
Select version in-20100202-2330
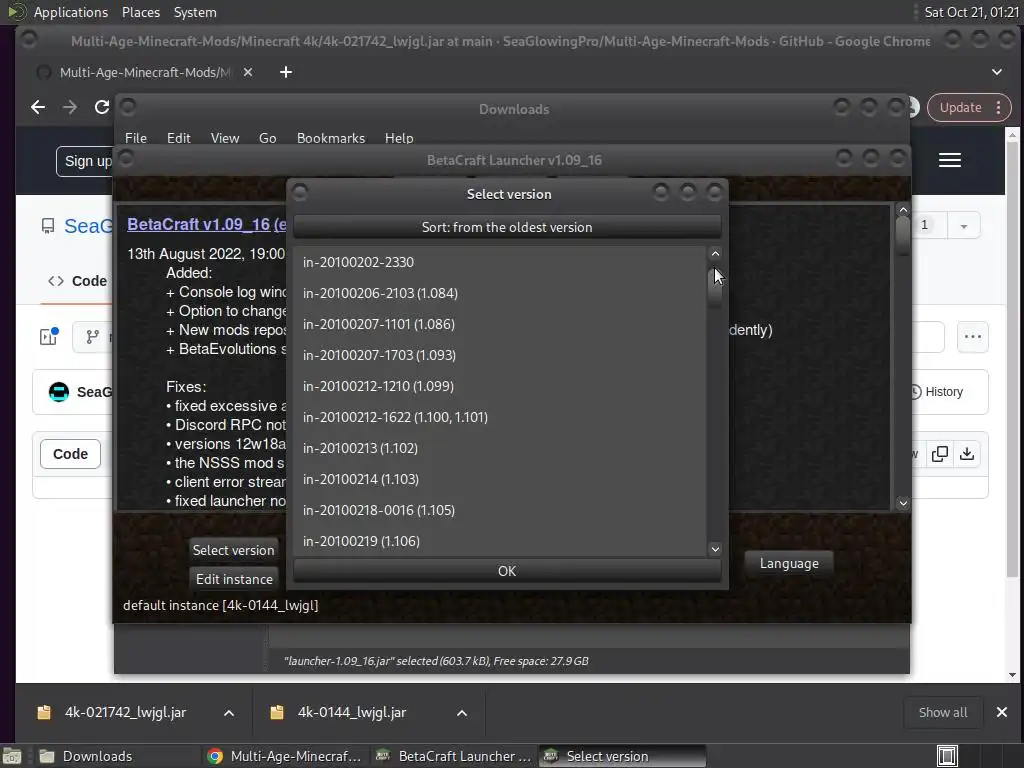500,262
